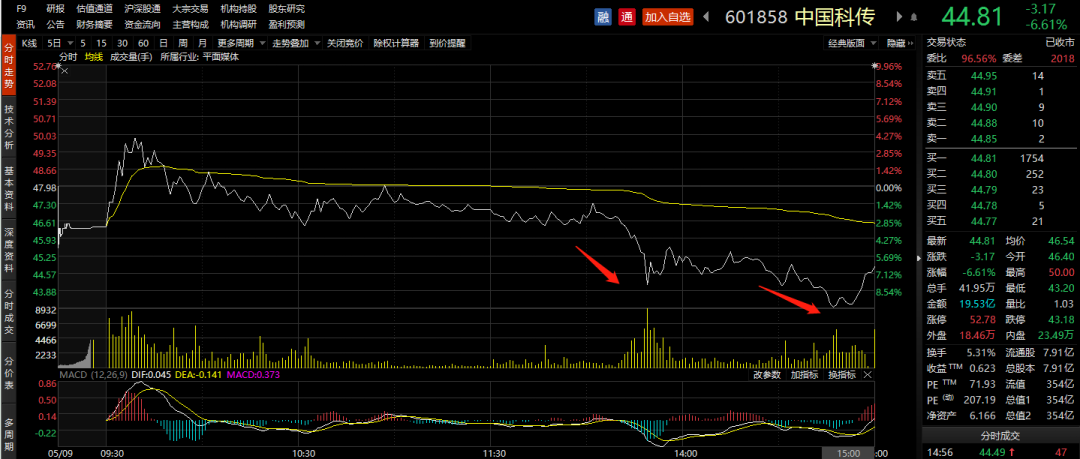Open the 资金流向 menu item
This screenshot has height=459, width=1080.
142,23
